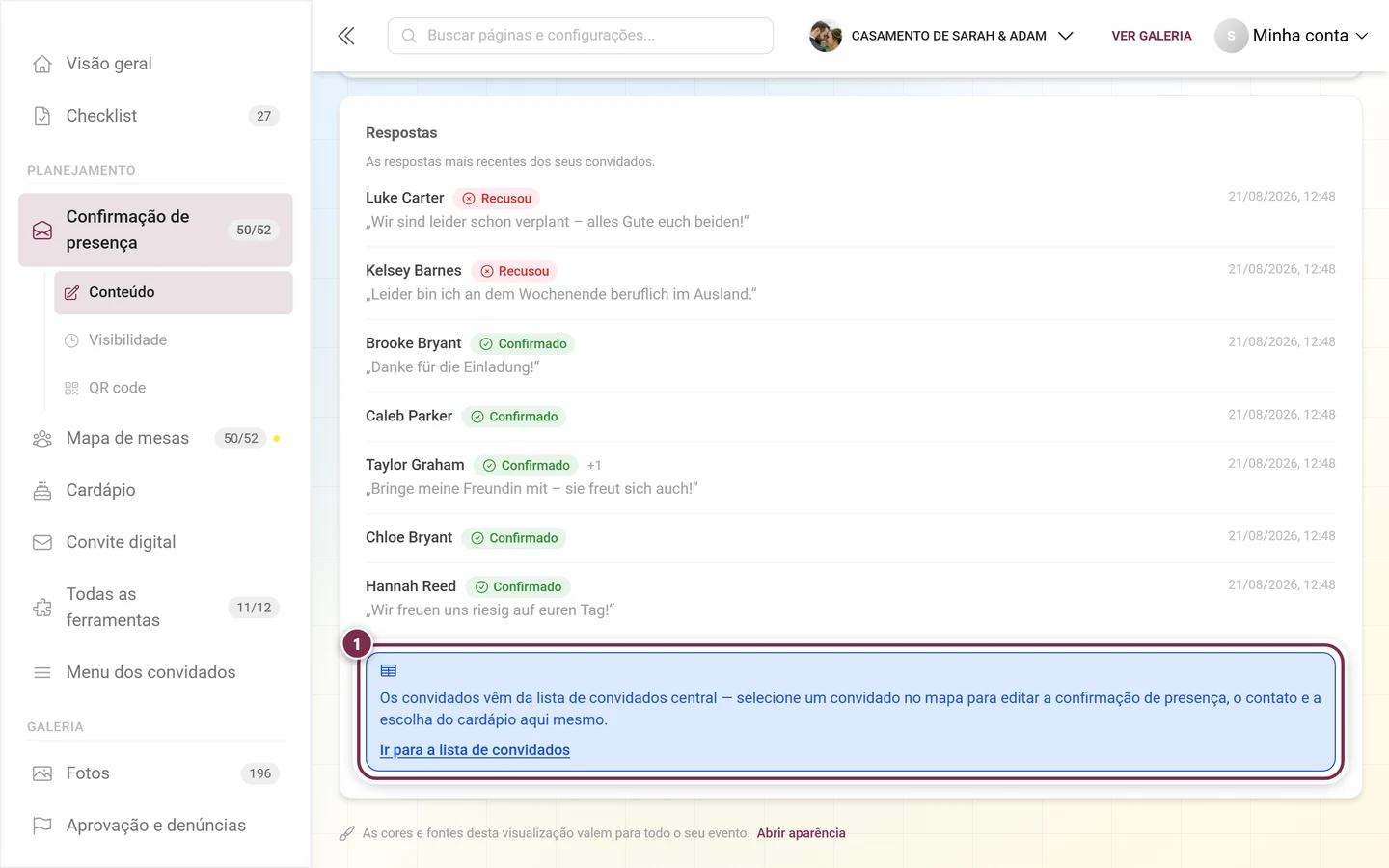1389x868 pixels.
Task: Click the home icon beside Visão geral
Action: 42,64
